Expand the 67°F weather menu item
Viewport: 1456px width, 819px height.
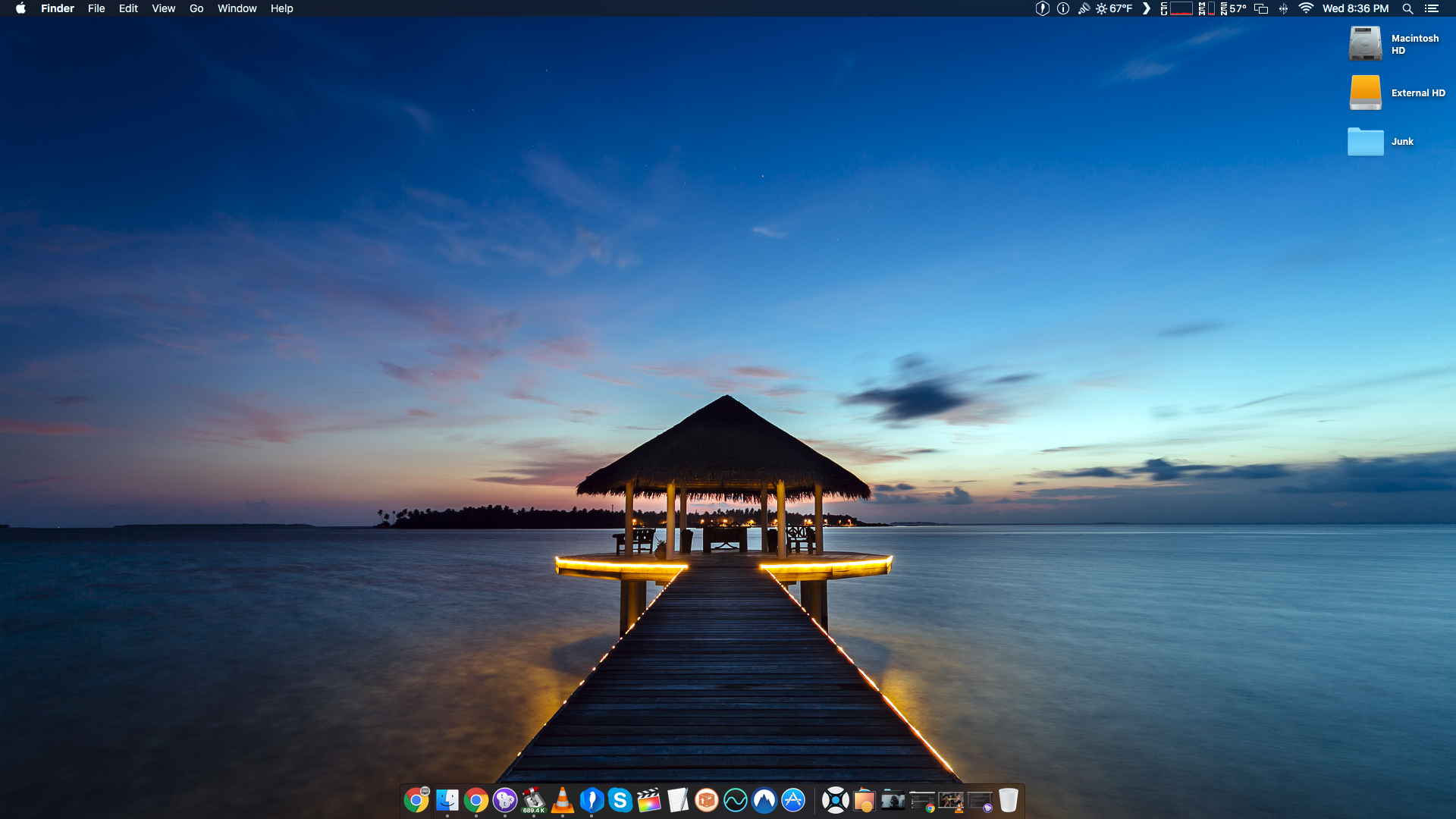click(x=1114, y=8)
